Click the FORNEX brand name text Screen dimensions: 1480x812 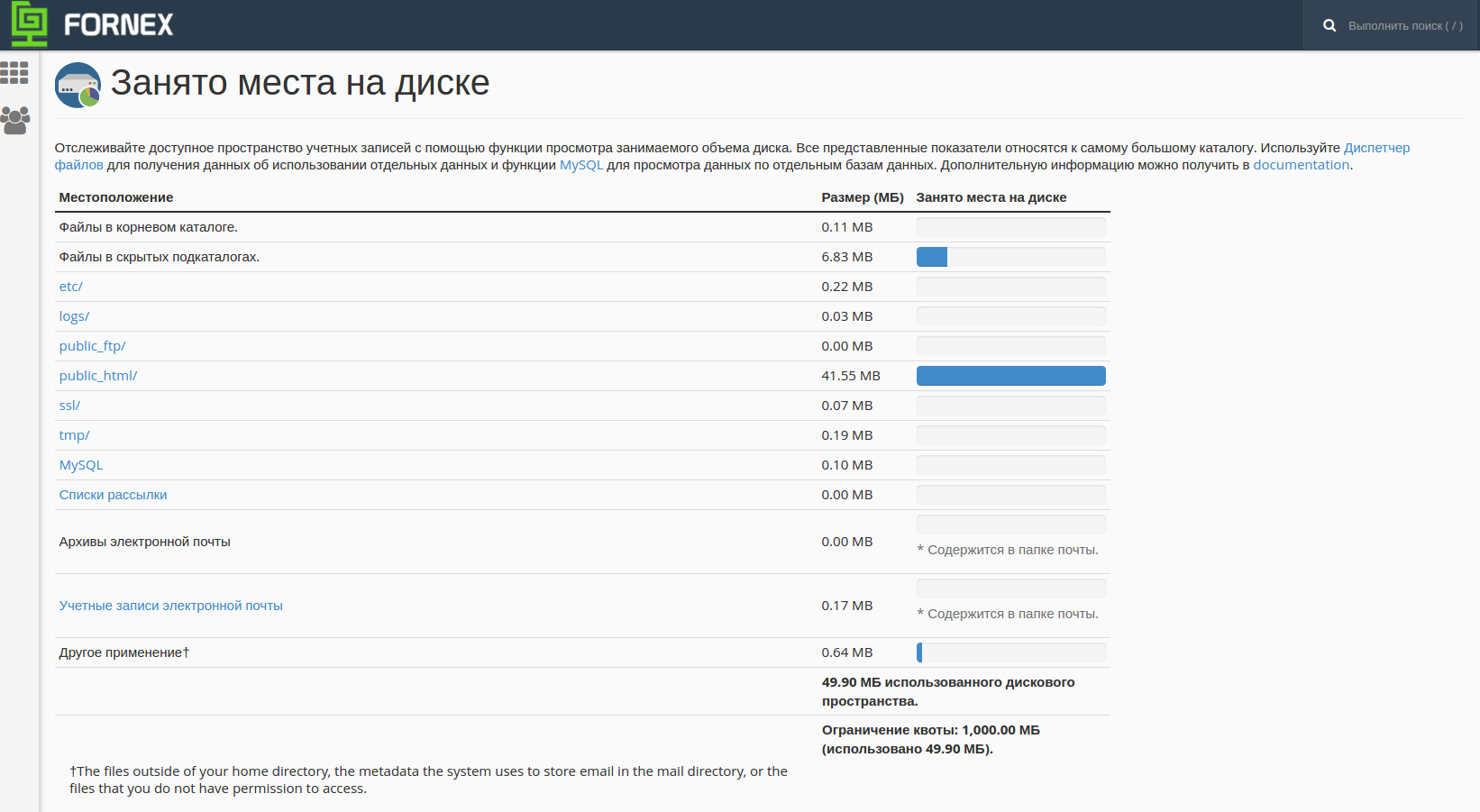[x=118, y=24]
